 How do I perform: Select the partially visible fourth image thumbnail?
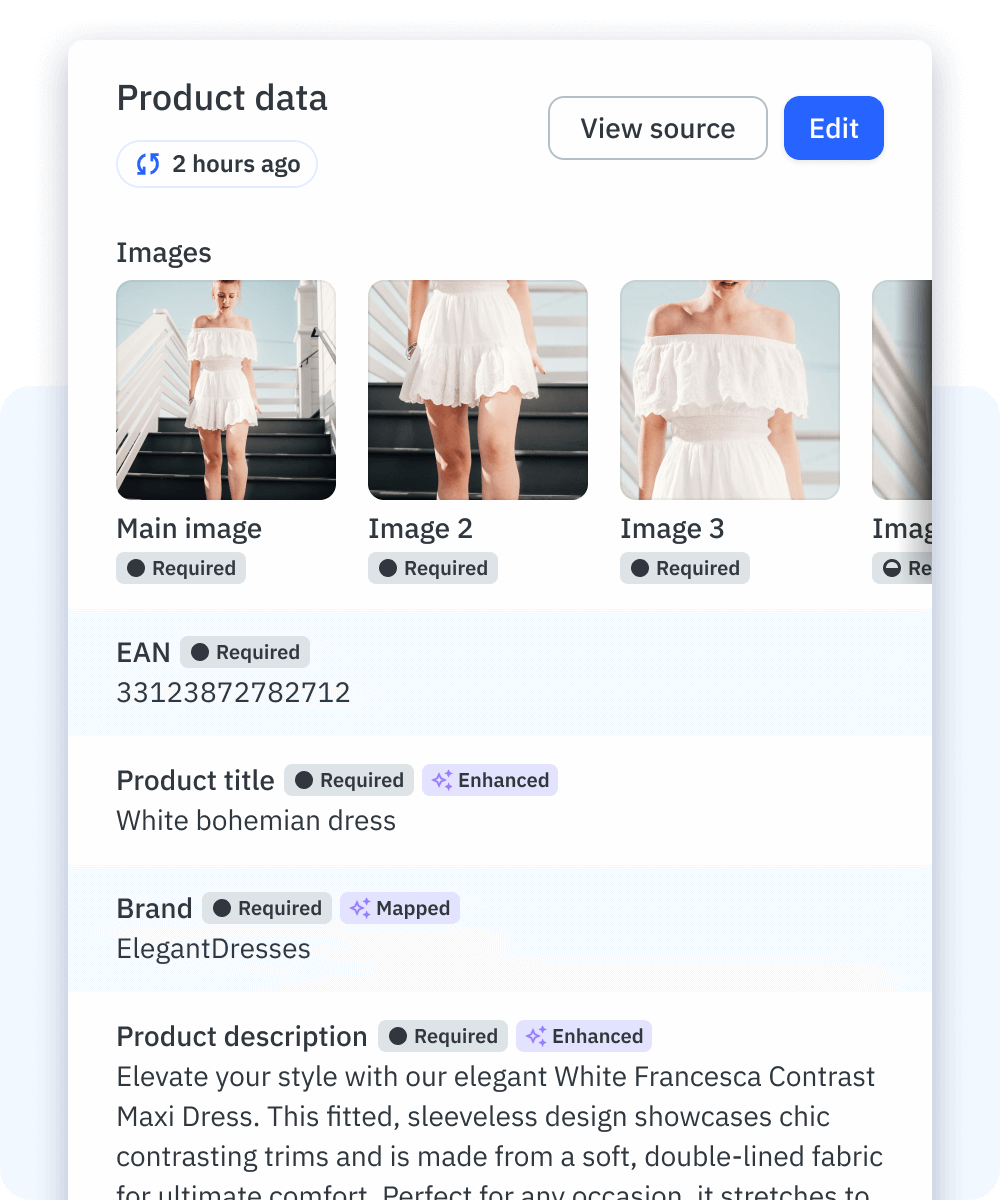pos(902,390)
